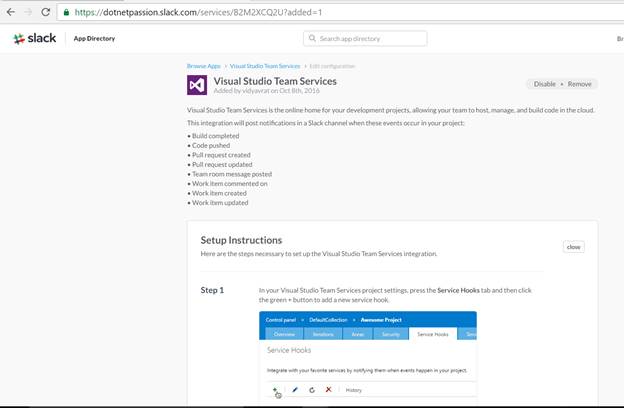Click 'Added by vidyavrat' subtitle text

[266, 91]
